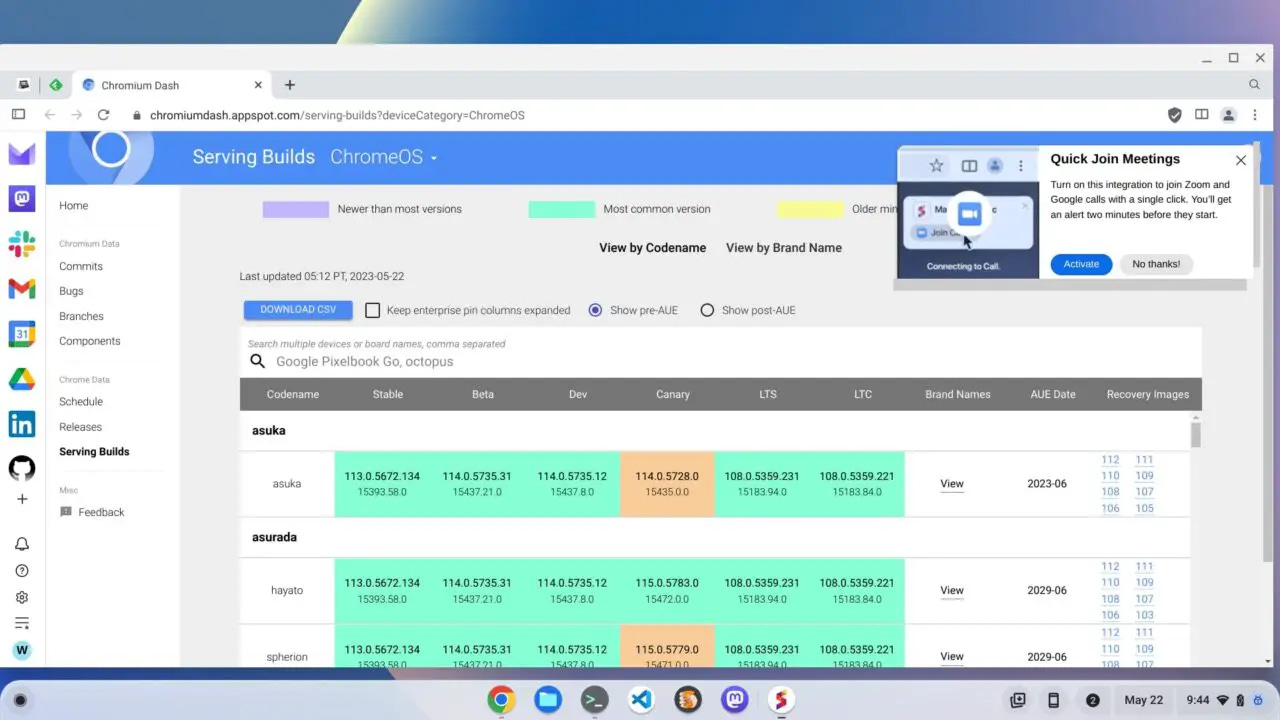Click the W profile avatar
1280x720 pixels.
tap(22, 650)
